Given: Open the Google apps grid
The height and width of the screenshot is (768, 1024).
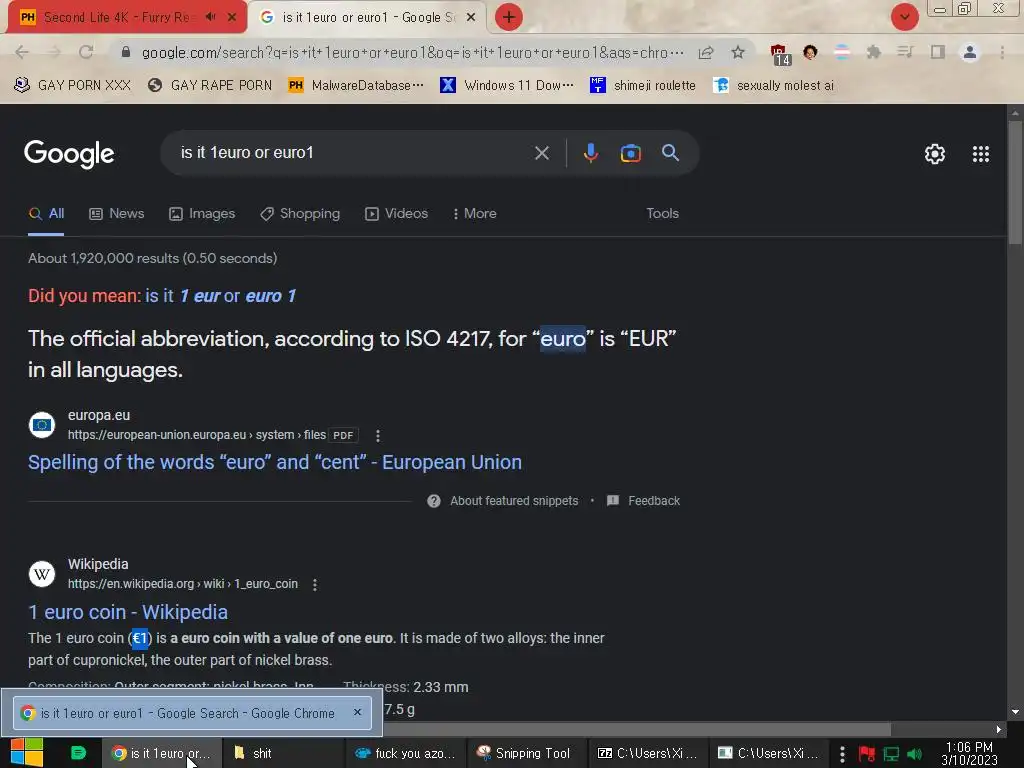Looking at the screenshot, I should (980, 154).
